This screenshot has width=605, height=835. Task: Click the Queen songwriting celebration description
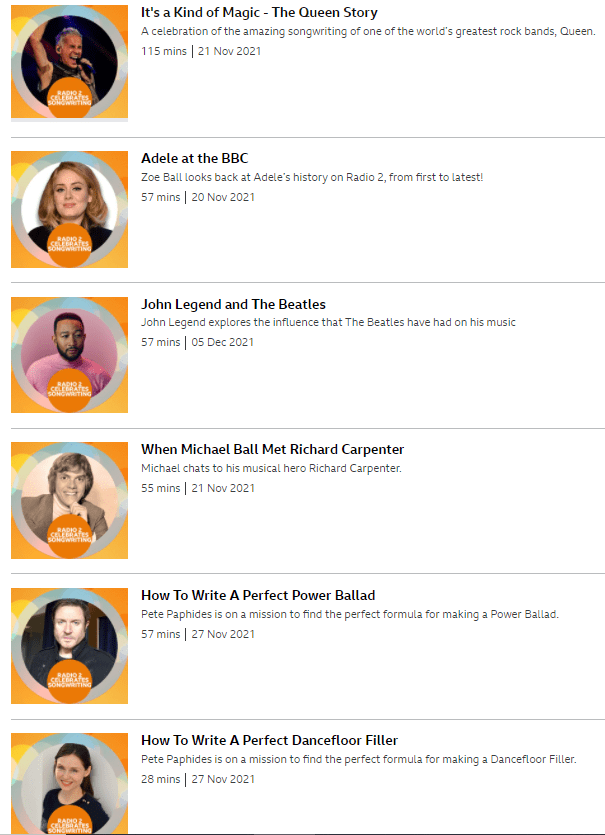368,31
